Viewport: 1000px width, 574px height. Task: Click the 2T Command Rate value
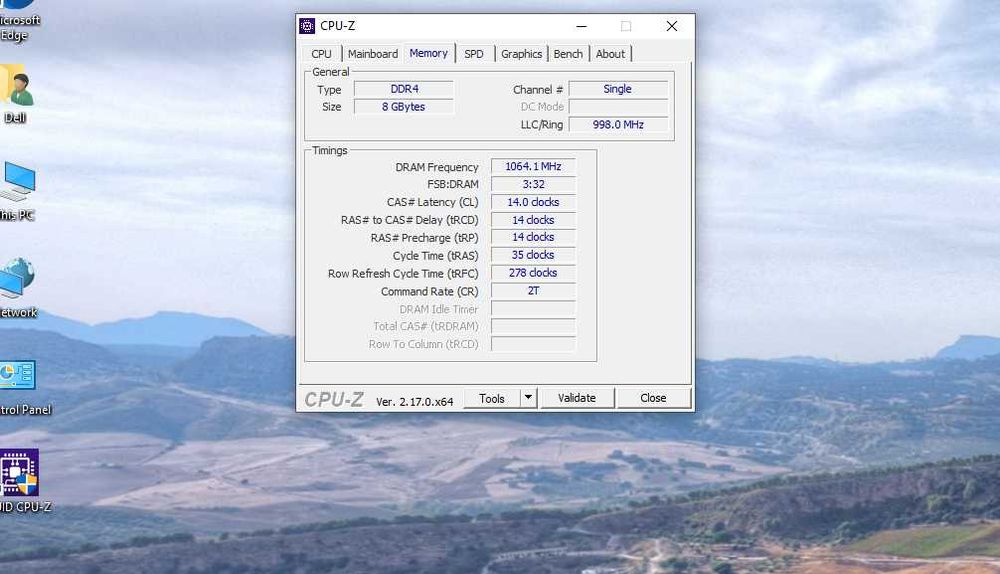tap(533, 291)
